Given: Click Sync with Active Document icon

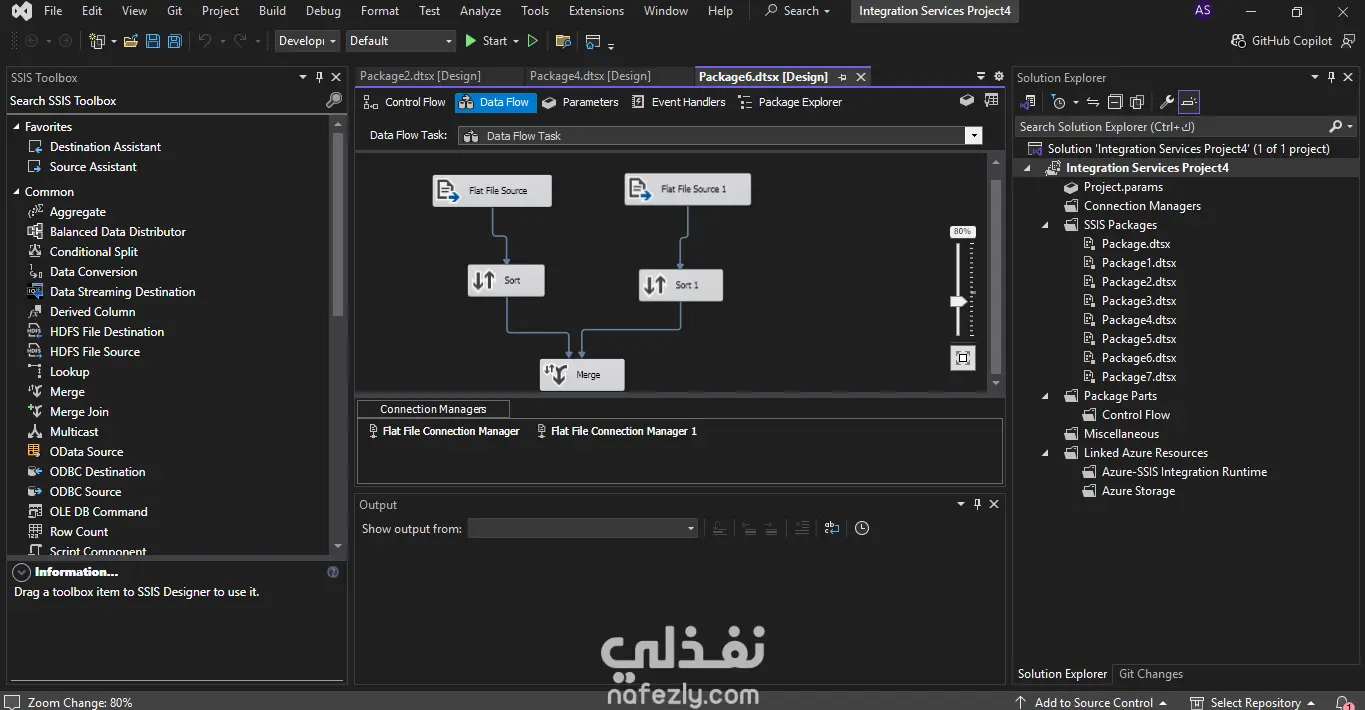Looking at the screenshot, I should (1093, 102).
